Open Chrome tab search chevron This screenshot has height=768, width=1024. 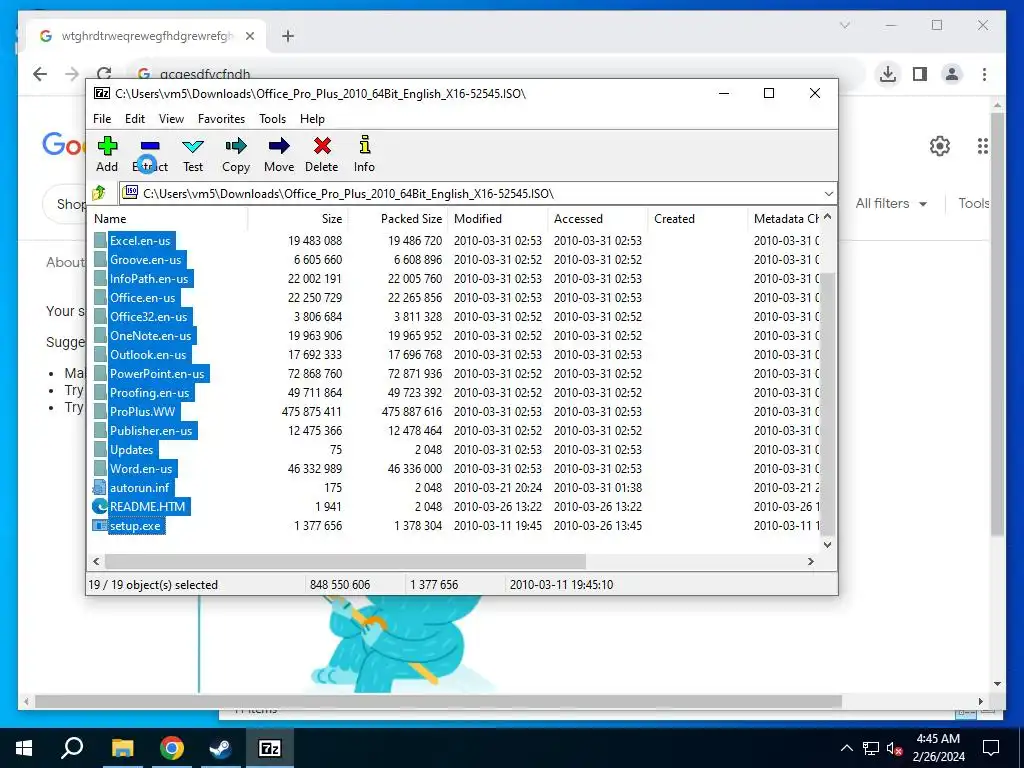click(844, 25)
